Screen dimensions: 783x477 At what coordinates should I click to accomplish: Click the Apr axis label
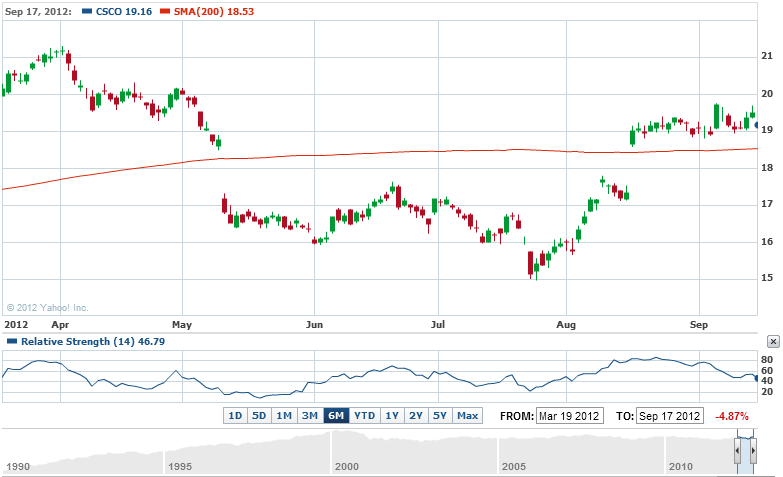point(60,325)
